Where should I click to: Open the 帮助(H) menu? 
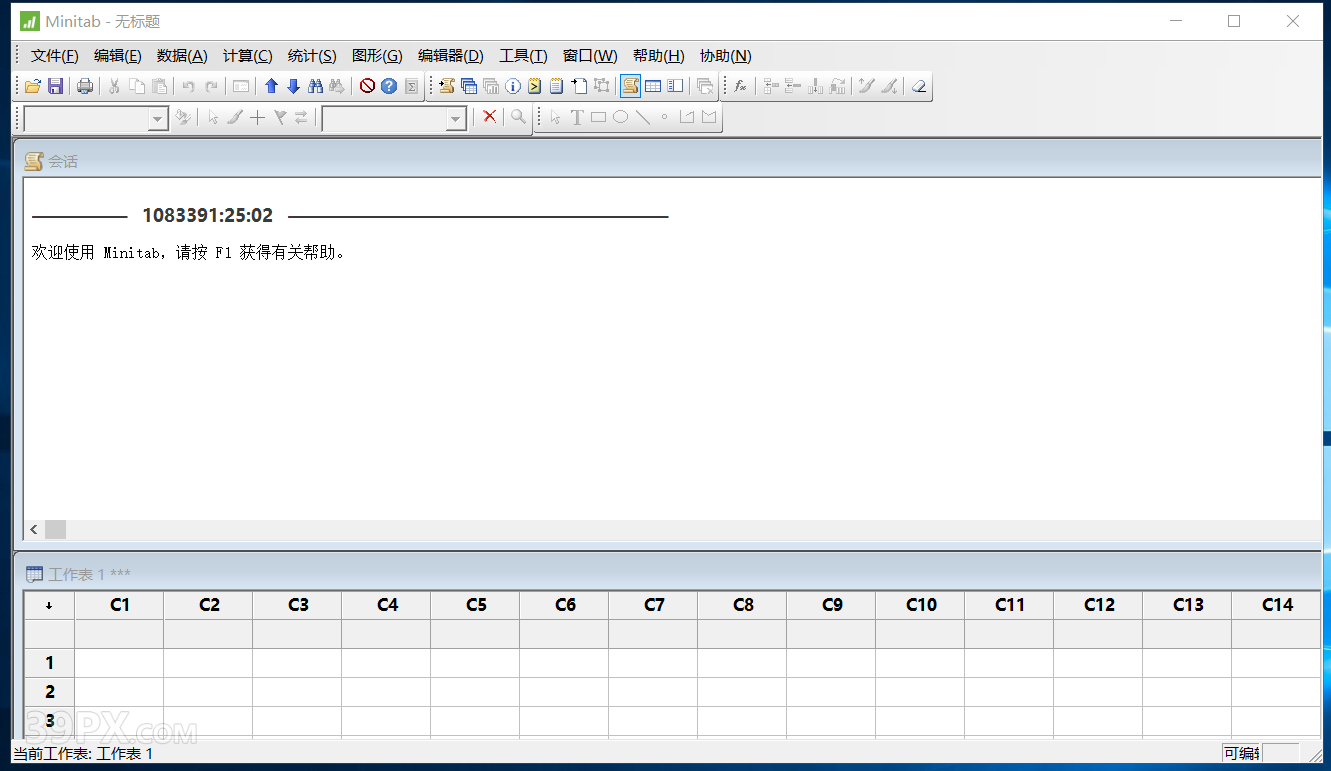pyautogui.click(x=658, y=56)
